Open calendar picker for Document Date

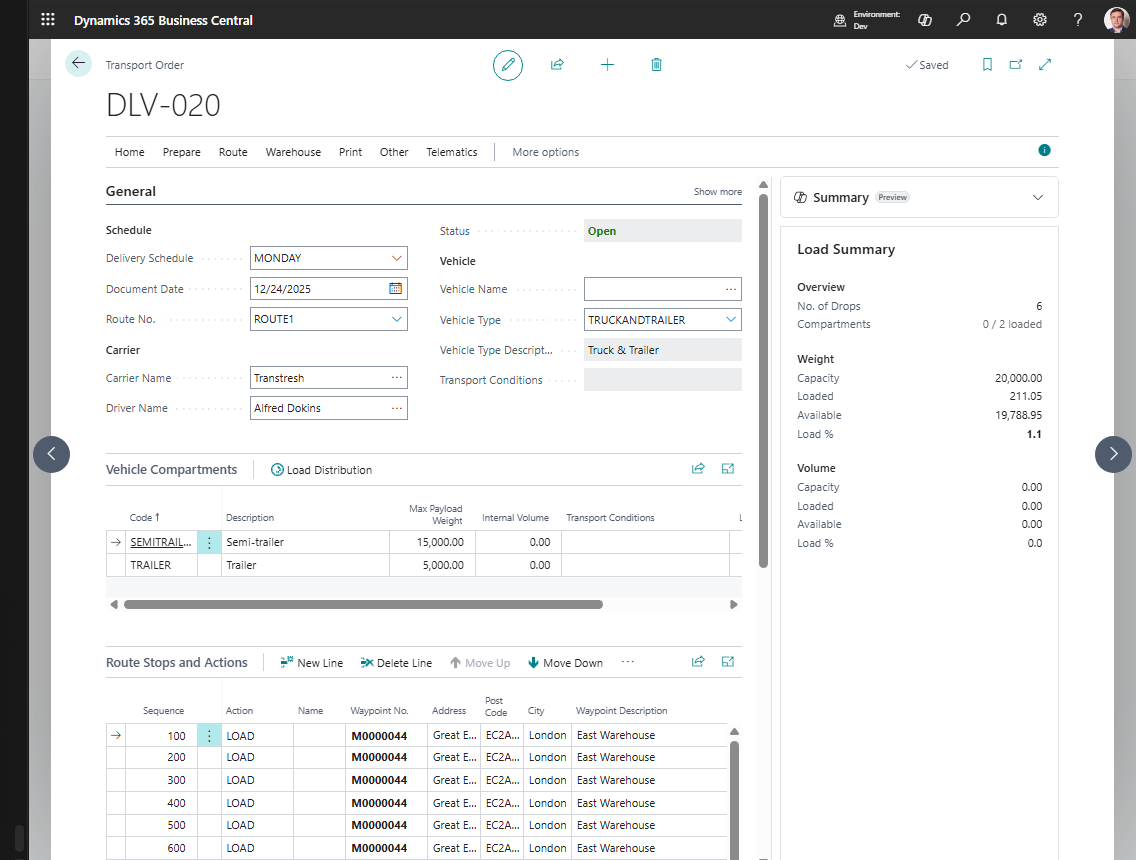[396, 288]
